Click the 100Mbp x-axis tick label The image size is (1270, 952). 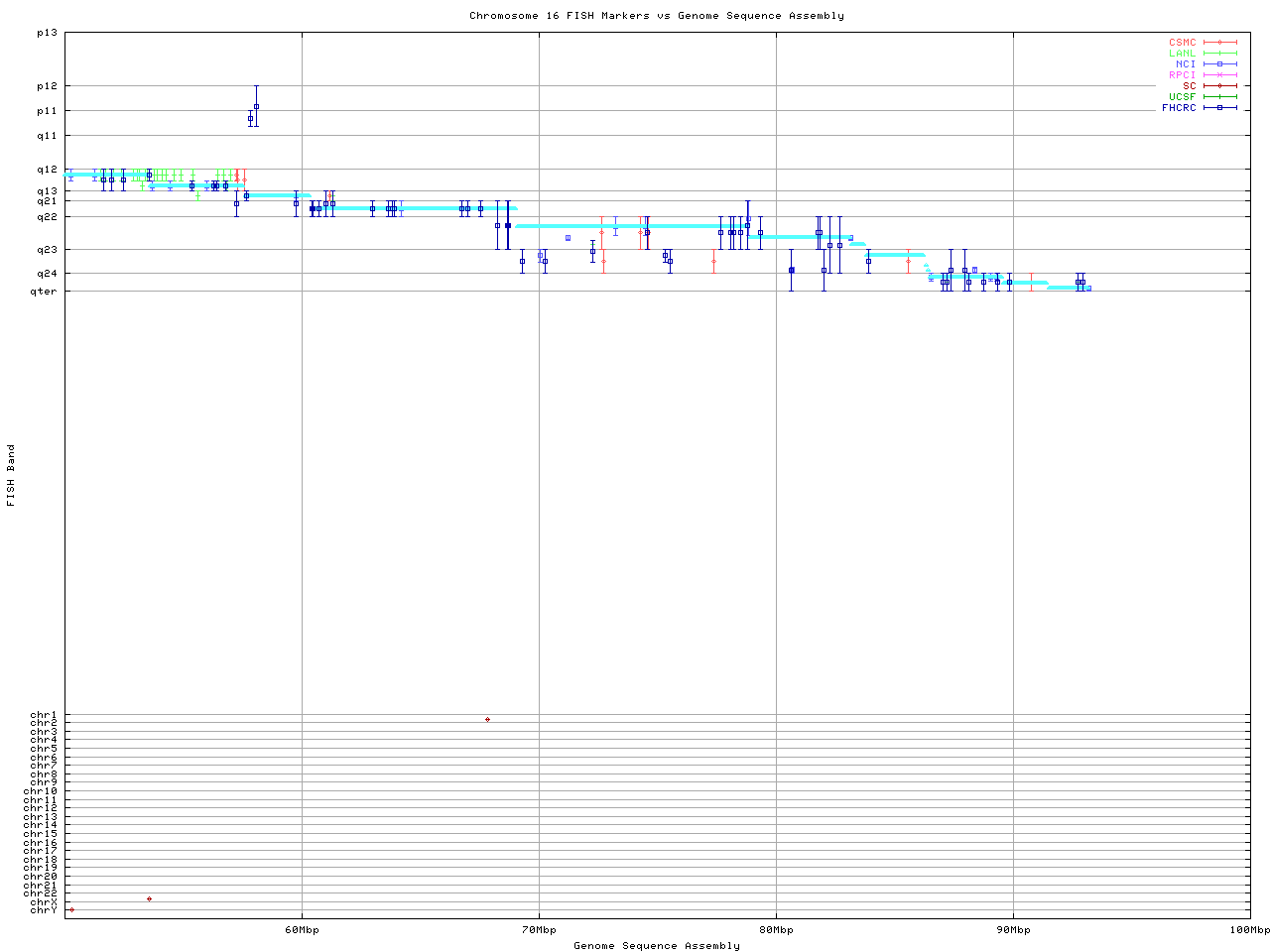pos(1249,930)
